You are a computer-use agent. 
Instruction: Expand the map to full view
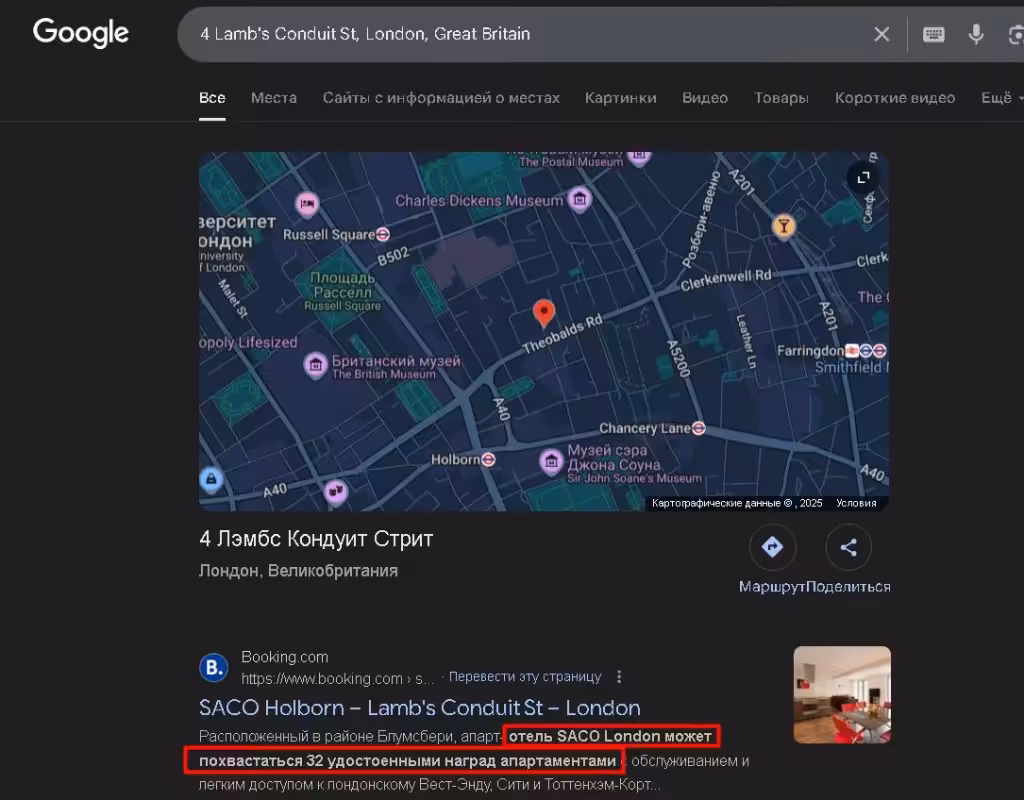[863, 177]
